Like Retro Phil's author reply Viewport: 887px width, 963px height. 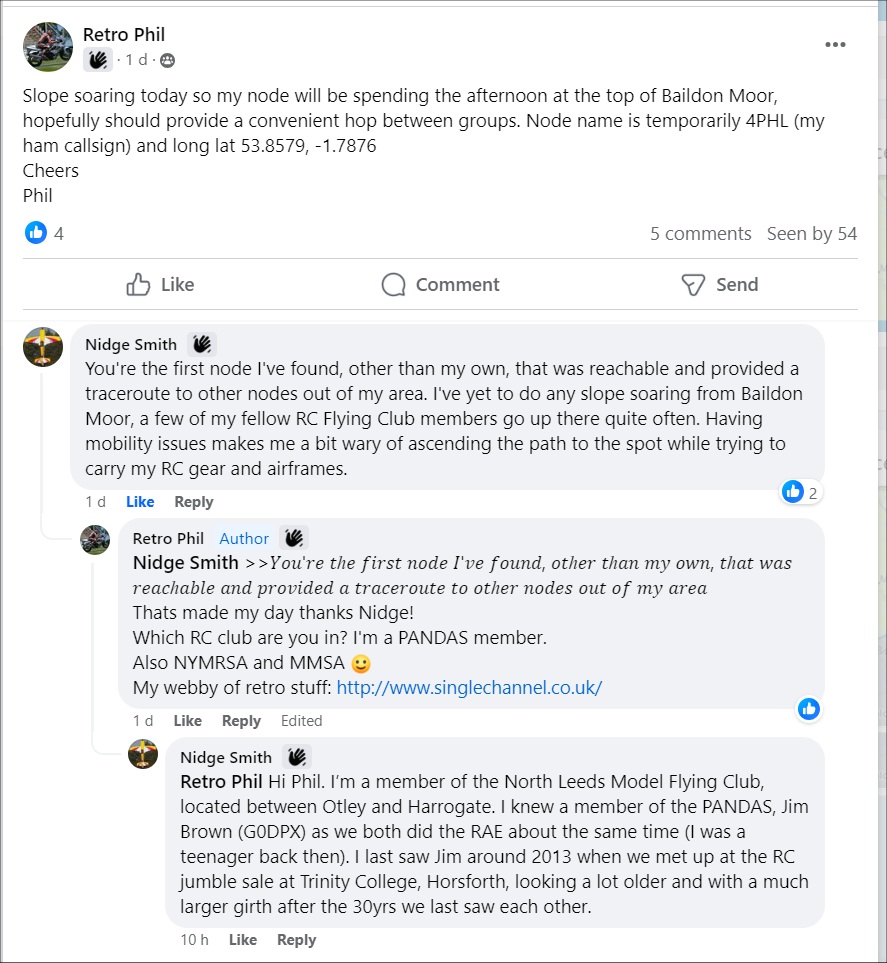click(x=187, y=721)
